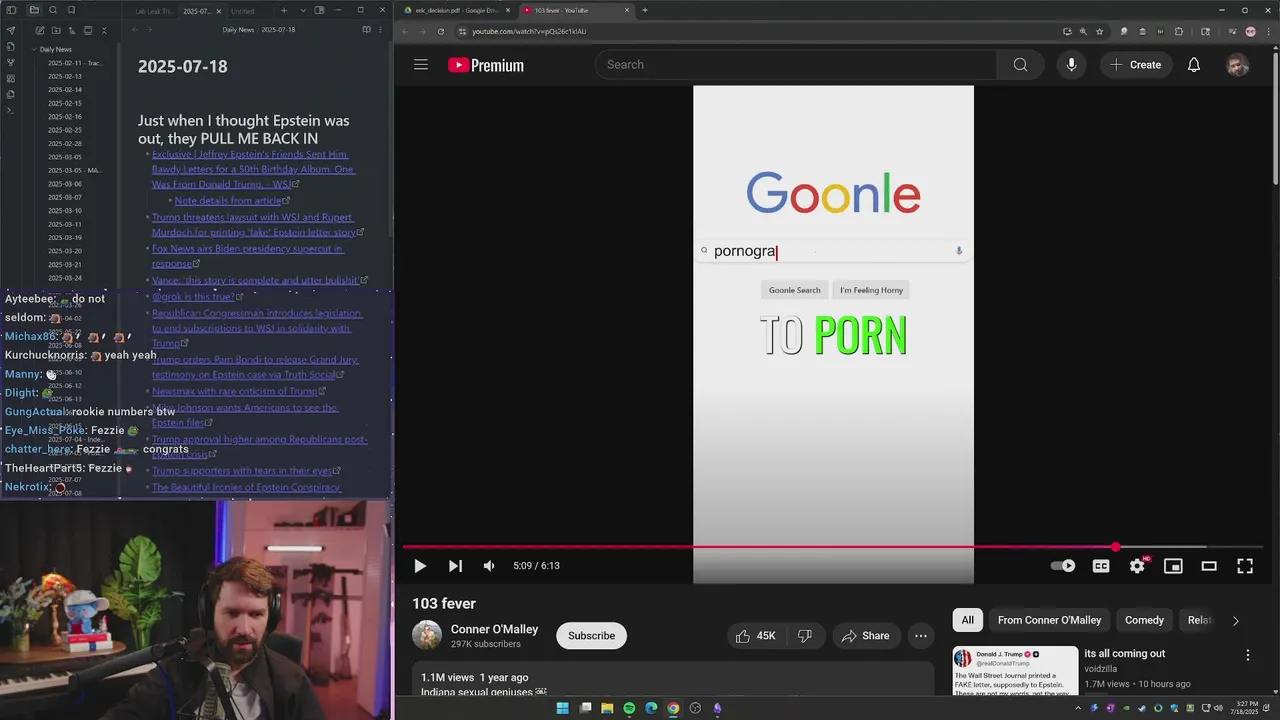Dislike the 103 fever video
The height and width of the screenshot is (720, 1280).
pos(804,636)
